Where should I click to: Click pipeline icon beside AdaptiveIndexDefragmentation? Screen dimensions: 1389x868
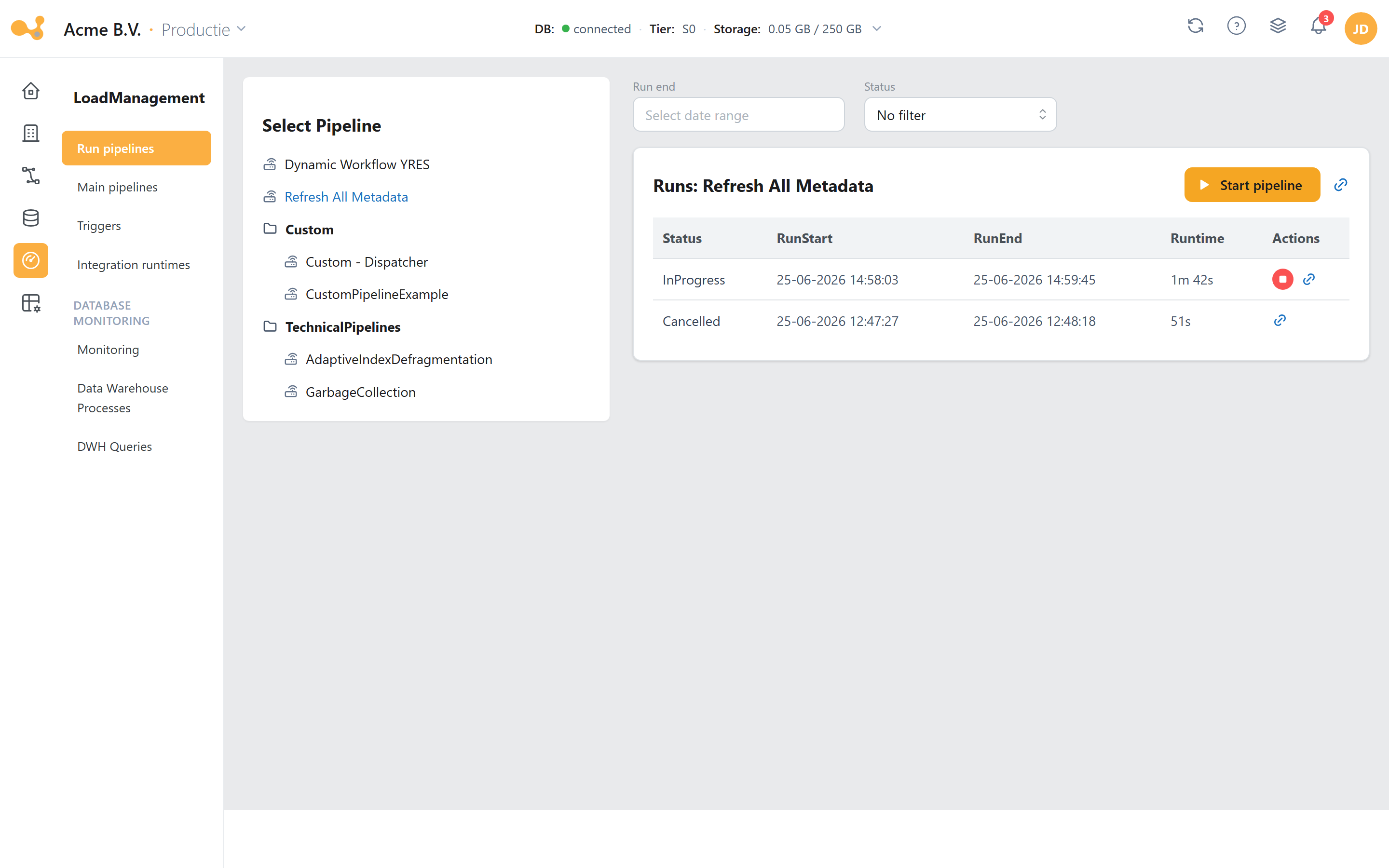click(x=291, y=359)
